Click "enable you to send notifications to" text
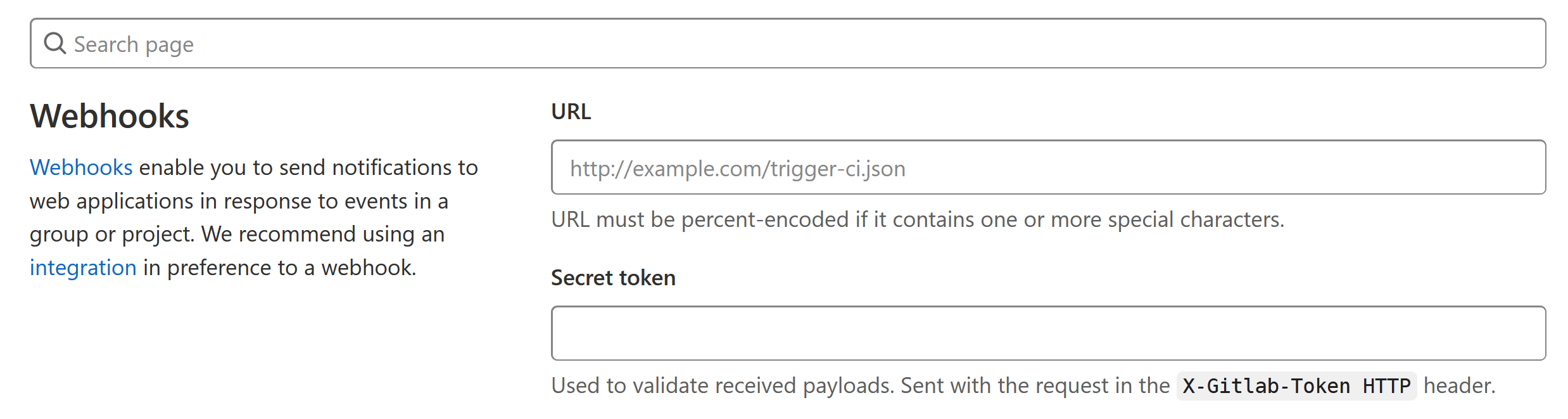Viewport: 1568px width, 419px height. pos(308,167)
